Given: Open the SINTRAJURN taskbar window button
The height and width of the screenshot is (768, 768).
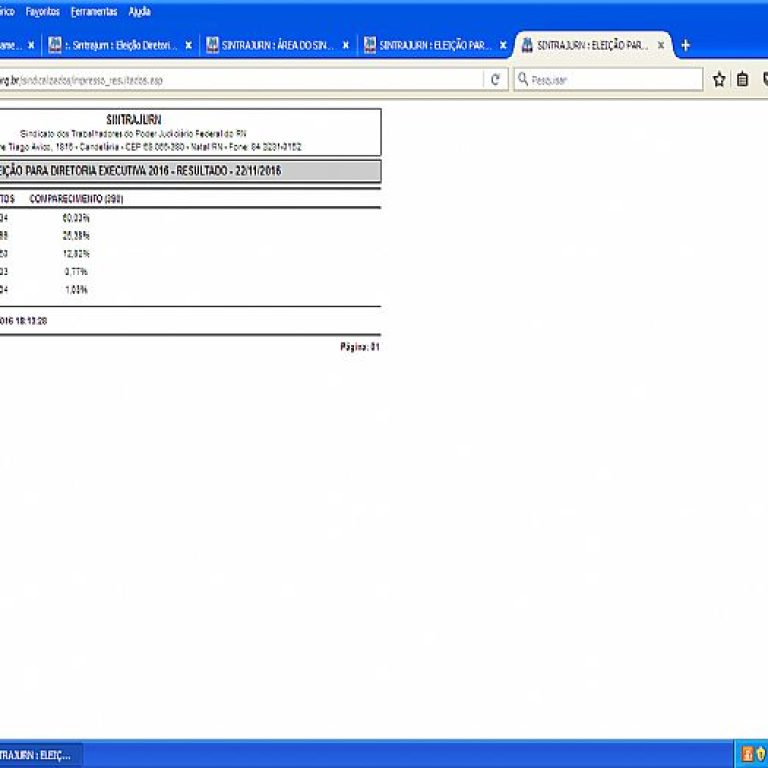Looking at the screenshot, I should coord(41,755).
